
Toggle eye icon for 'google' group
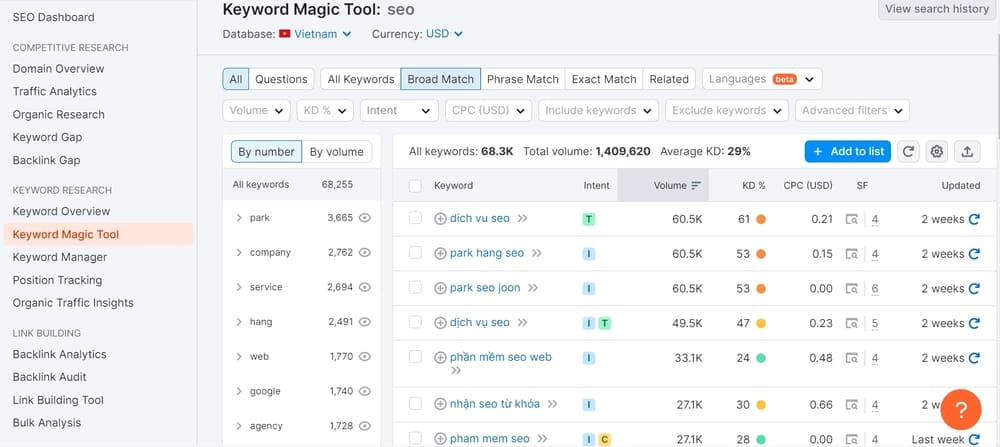[x=365, y=392]
